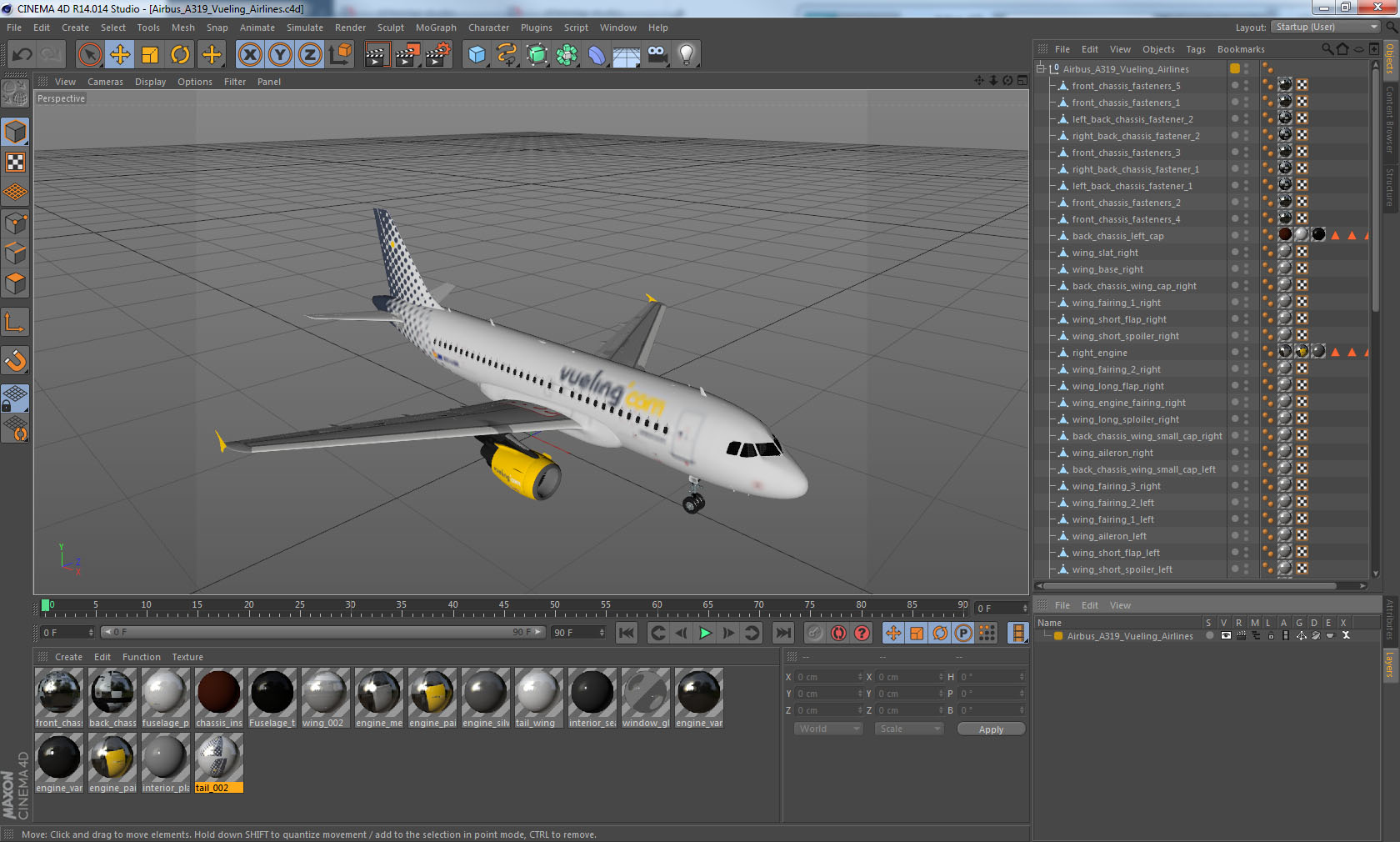Click the red record keyframe button
The width and height of the screenshot is (1400, 842).
pos(838,633)
